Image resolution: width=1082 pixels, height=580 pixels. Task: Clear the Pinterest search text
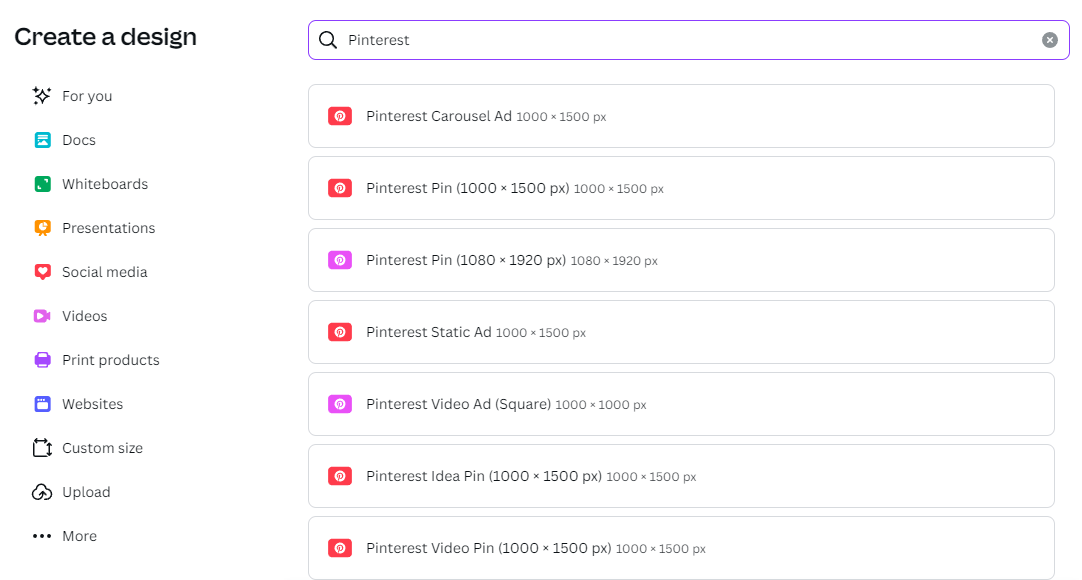point(1050,40)
